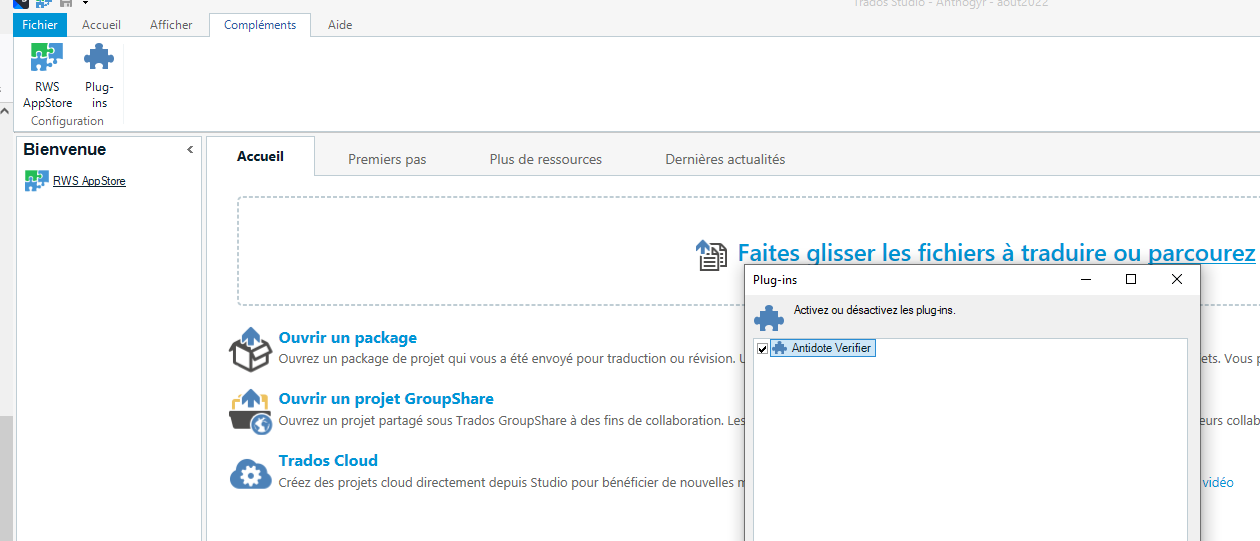Screen dimensions: 1260x541
Task: Open Plug-ins manager ribbon button
Action: pyautogui.click(x=99, y=76)
